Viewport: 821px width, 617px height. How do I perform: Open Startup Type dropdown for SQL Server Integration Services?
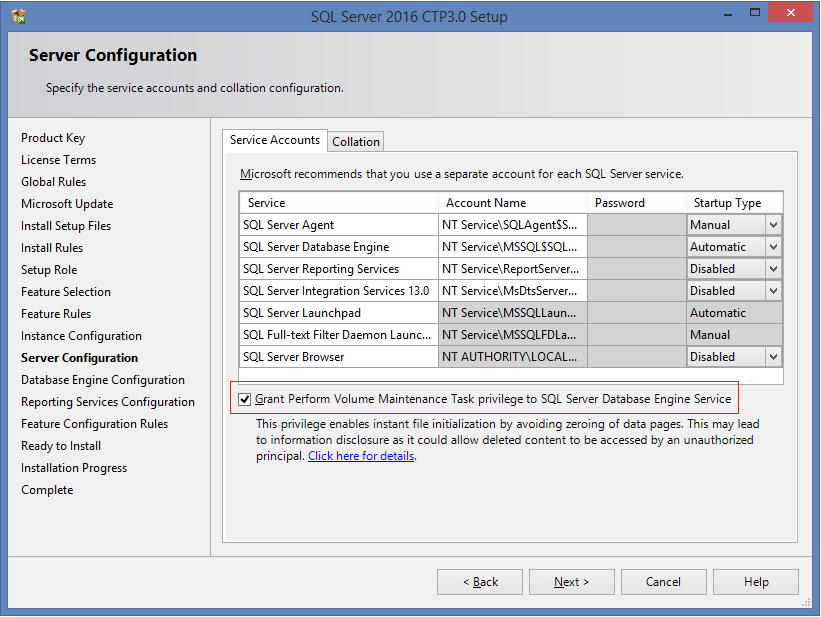pos(773,291)
